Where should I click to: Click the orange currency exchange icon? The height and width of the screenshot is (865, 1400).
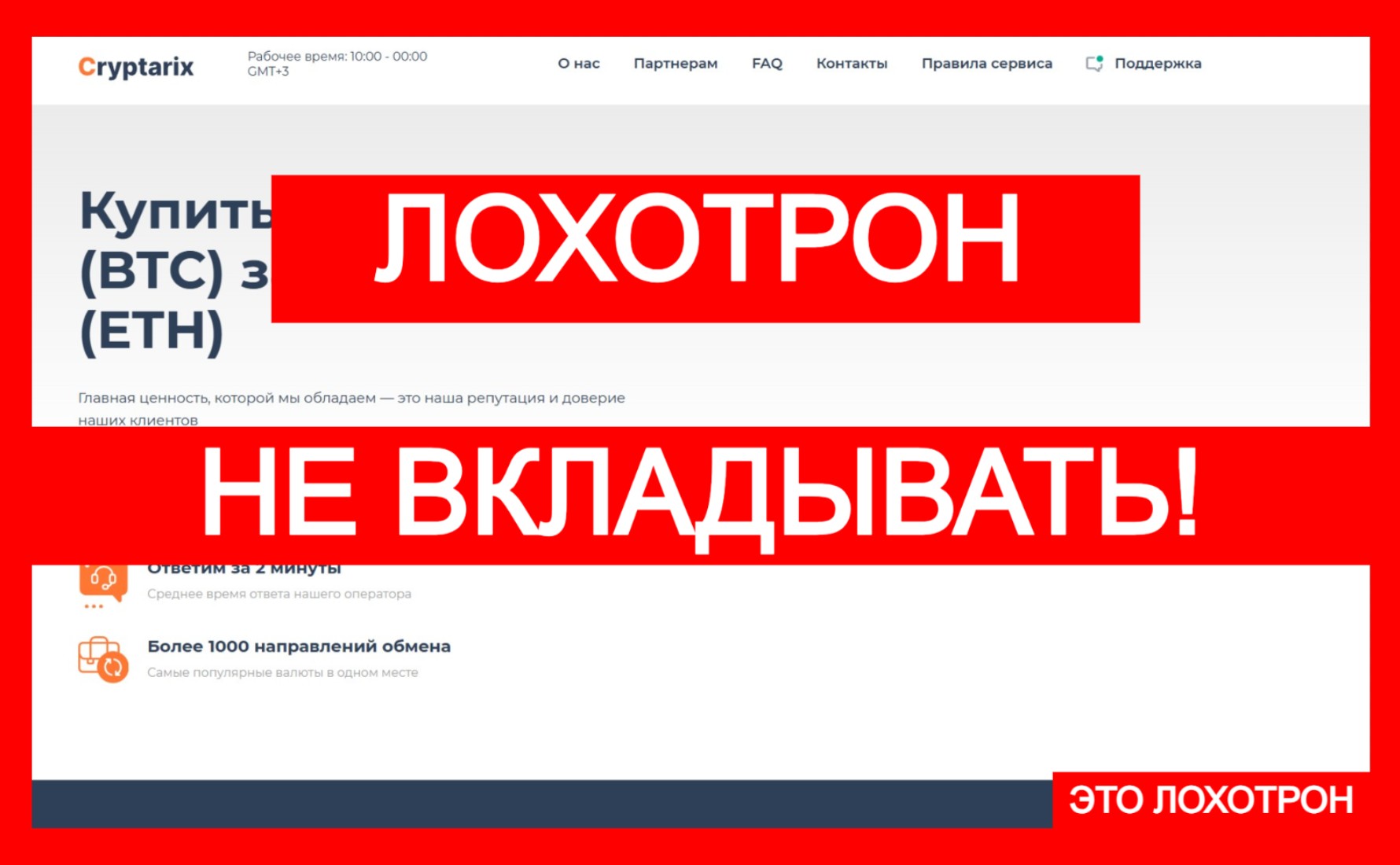tap(103, 659)
